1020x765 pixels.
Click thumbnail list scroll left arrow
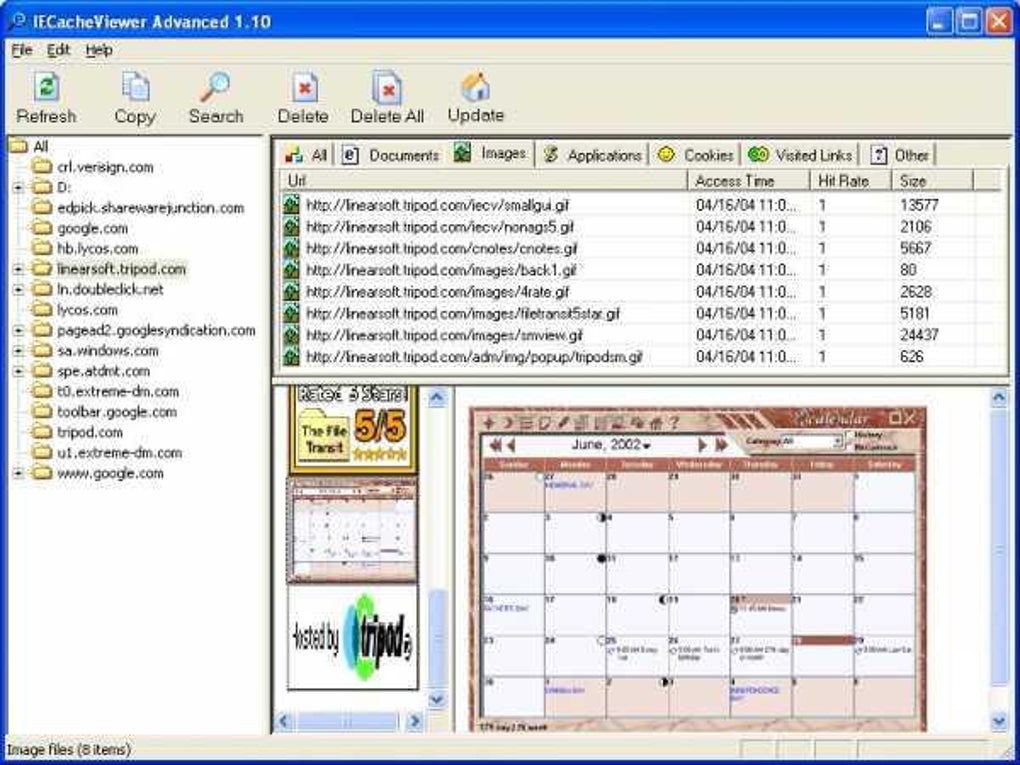[x=284, y=721]
